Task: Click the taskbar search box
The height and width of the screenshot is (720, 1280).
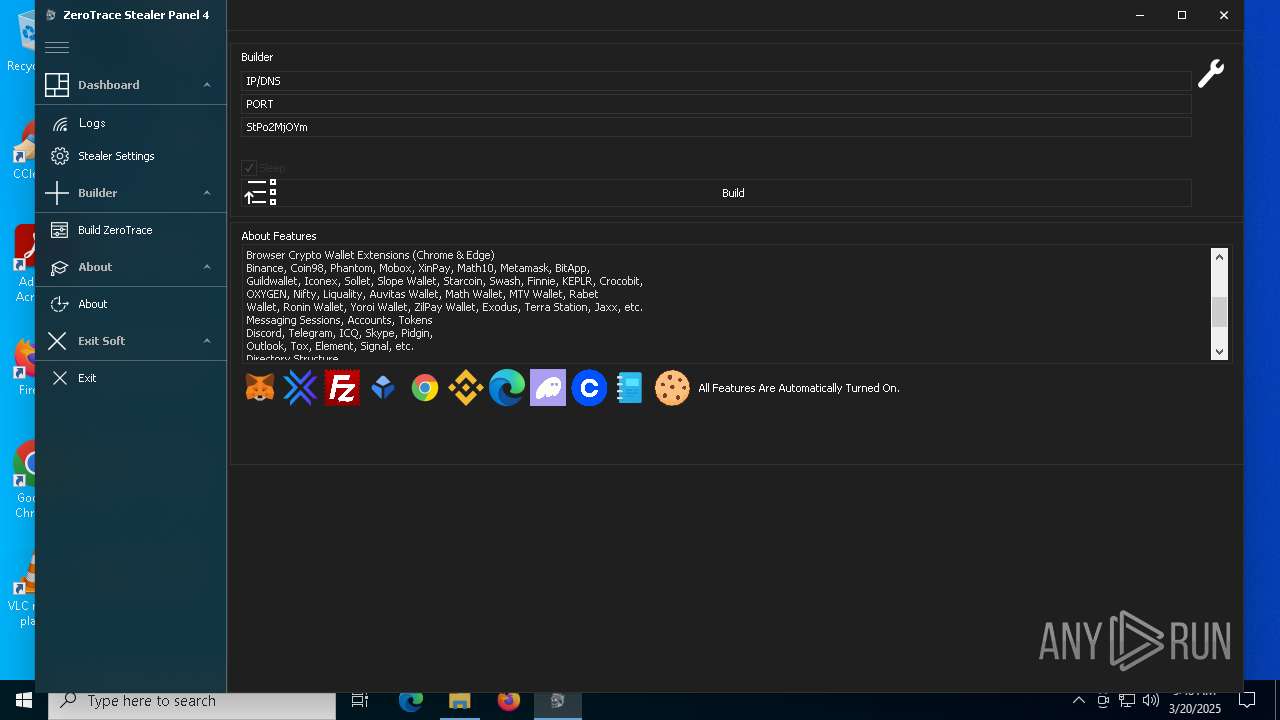Action: pos(192,701)
